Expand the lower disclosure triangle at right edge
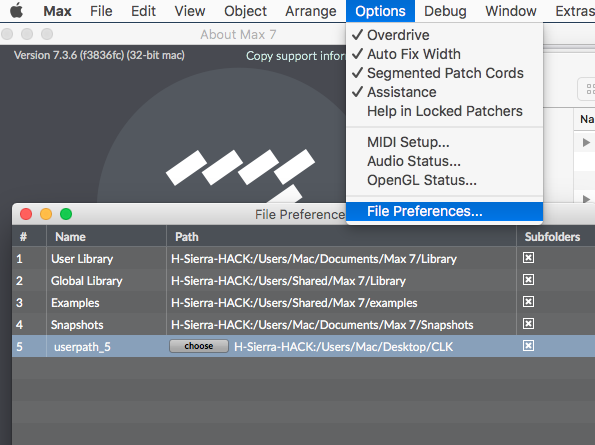Viewport: 595px width, 445px height. coord(586,199)
